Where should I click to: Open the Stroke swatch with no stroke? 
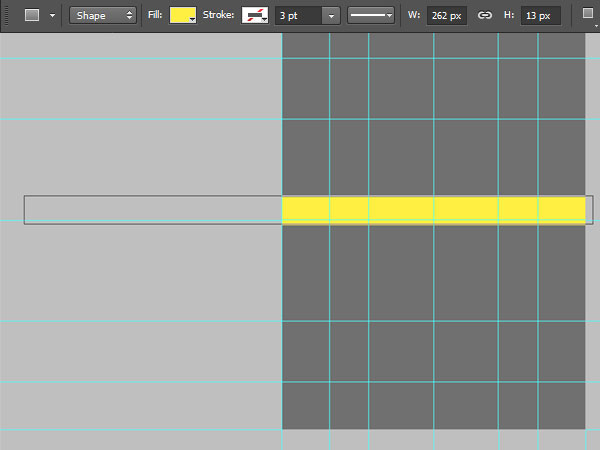255,15
